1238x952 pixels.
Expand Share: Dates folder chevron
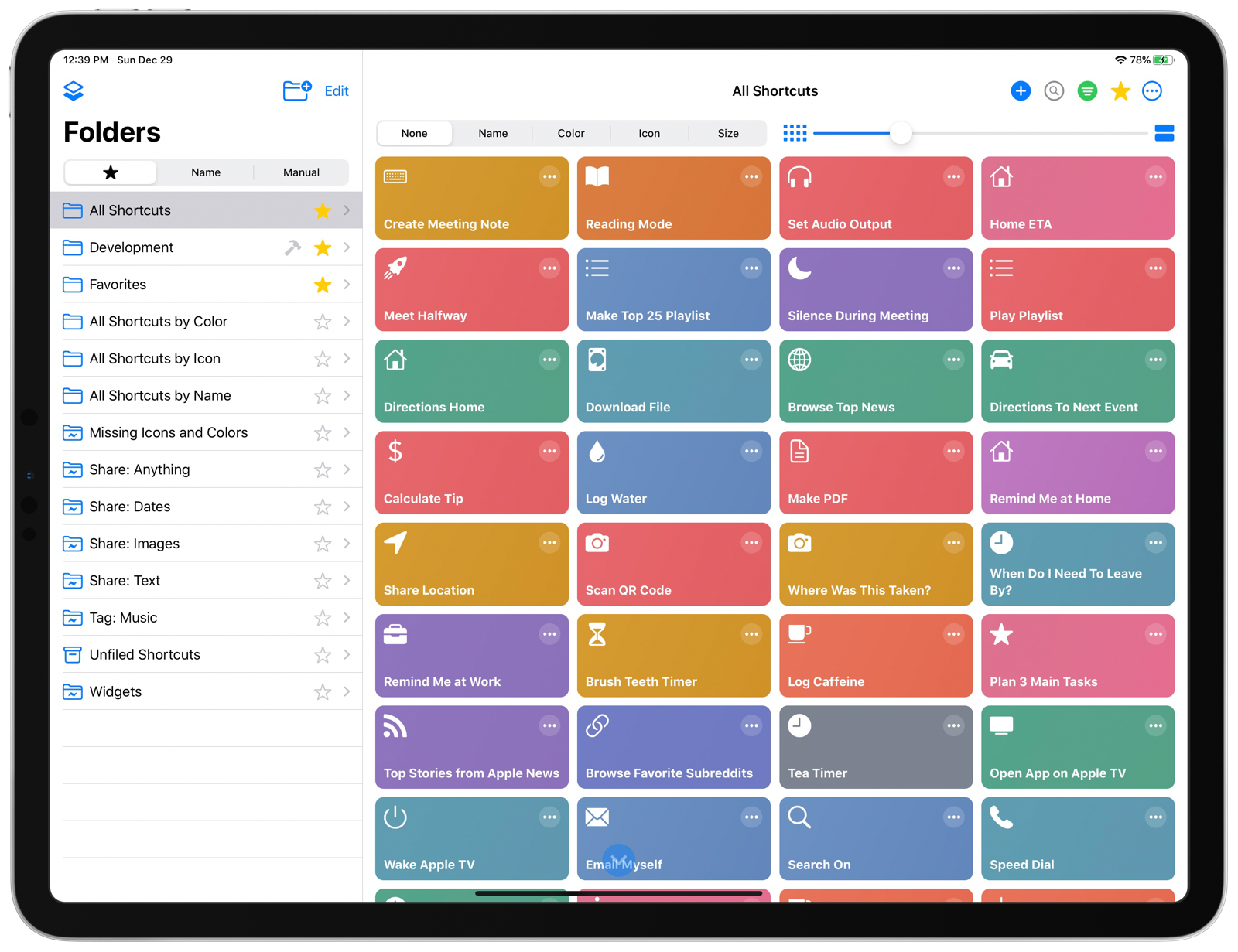click(347, 507)
